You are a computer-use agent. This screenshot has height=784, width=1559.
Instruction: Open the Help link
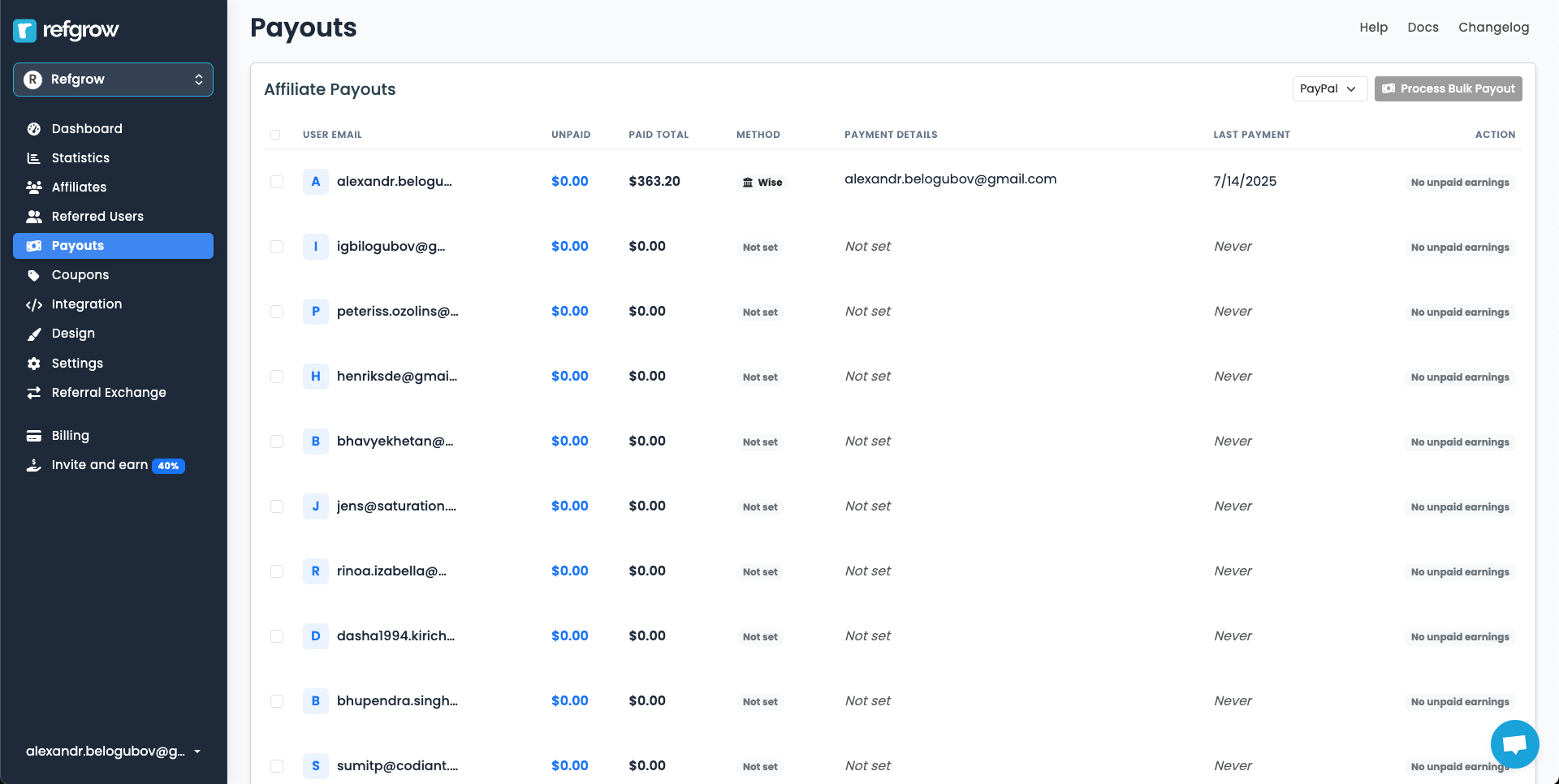pos(1373,28)
